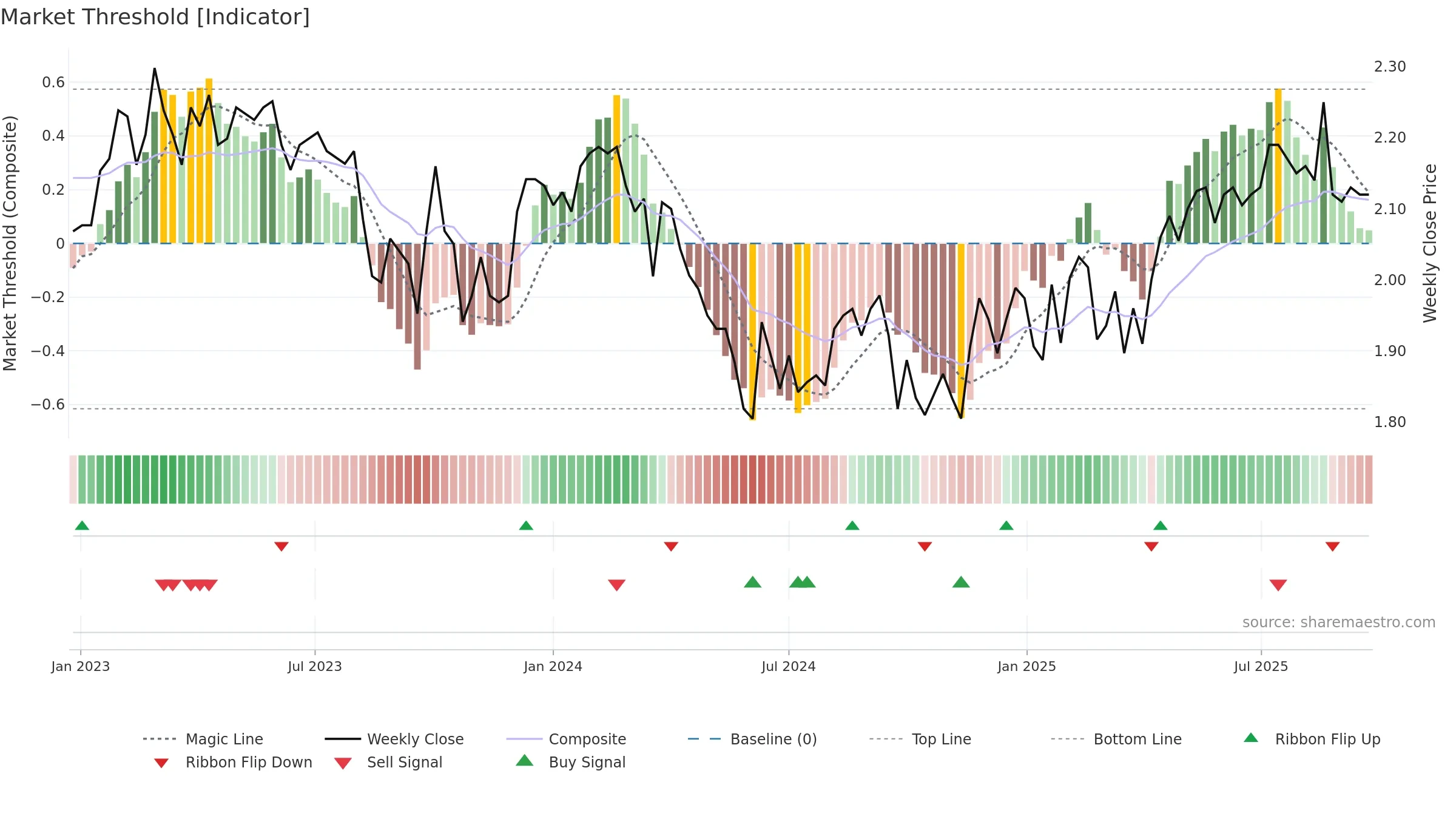Click the 0.6 left axis tick label
Screen dimensions: 1456x819
pos(53,83)
